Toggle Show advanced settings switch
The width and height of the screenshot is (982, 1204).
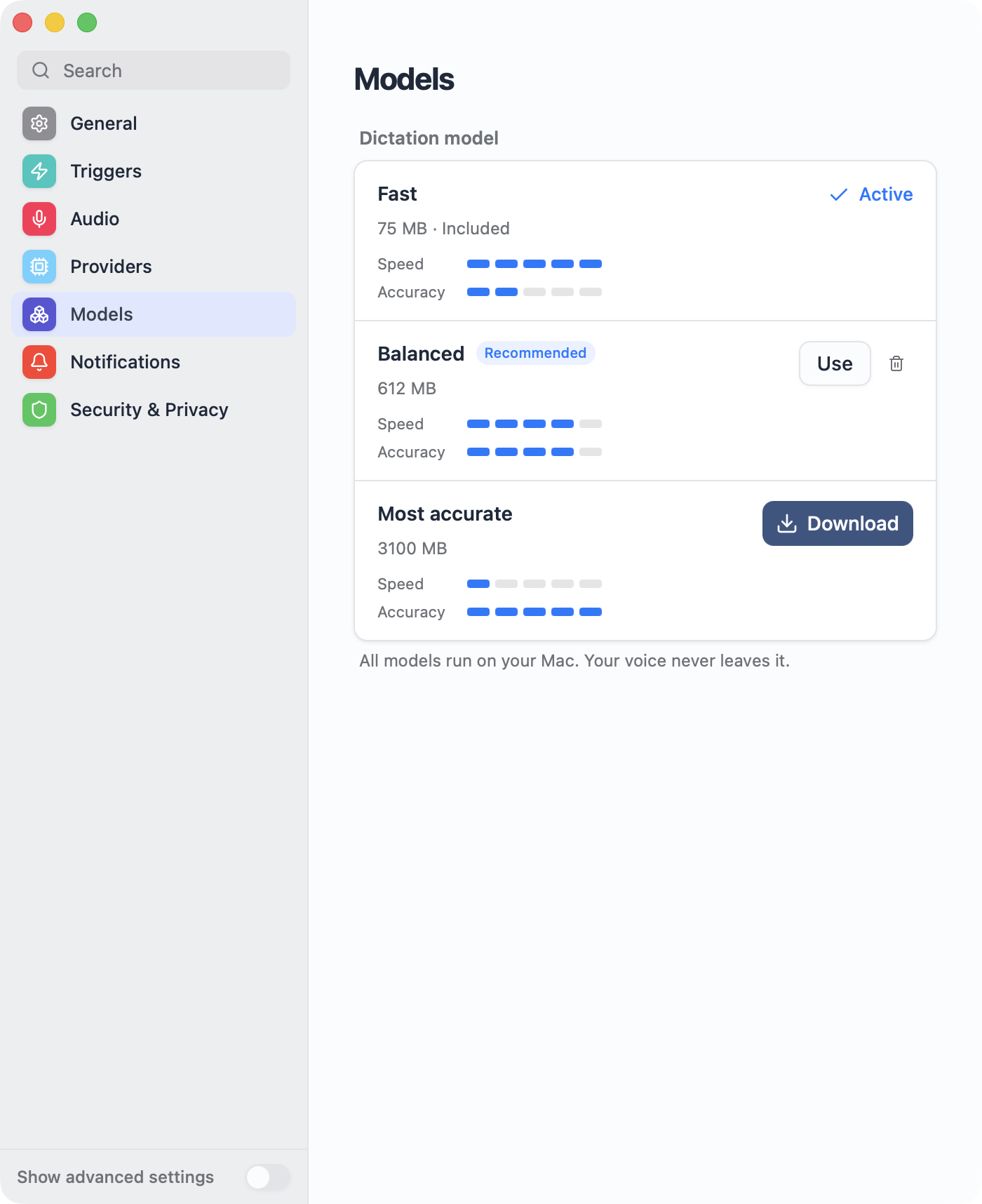point(268,1177)
